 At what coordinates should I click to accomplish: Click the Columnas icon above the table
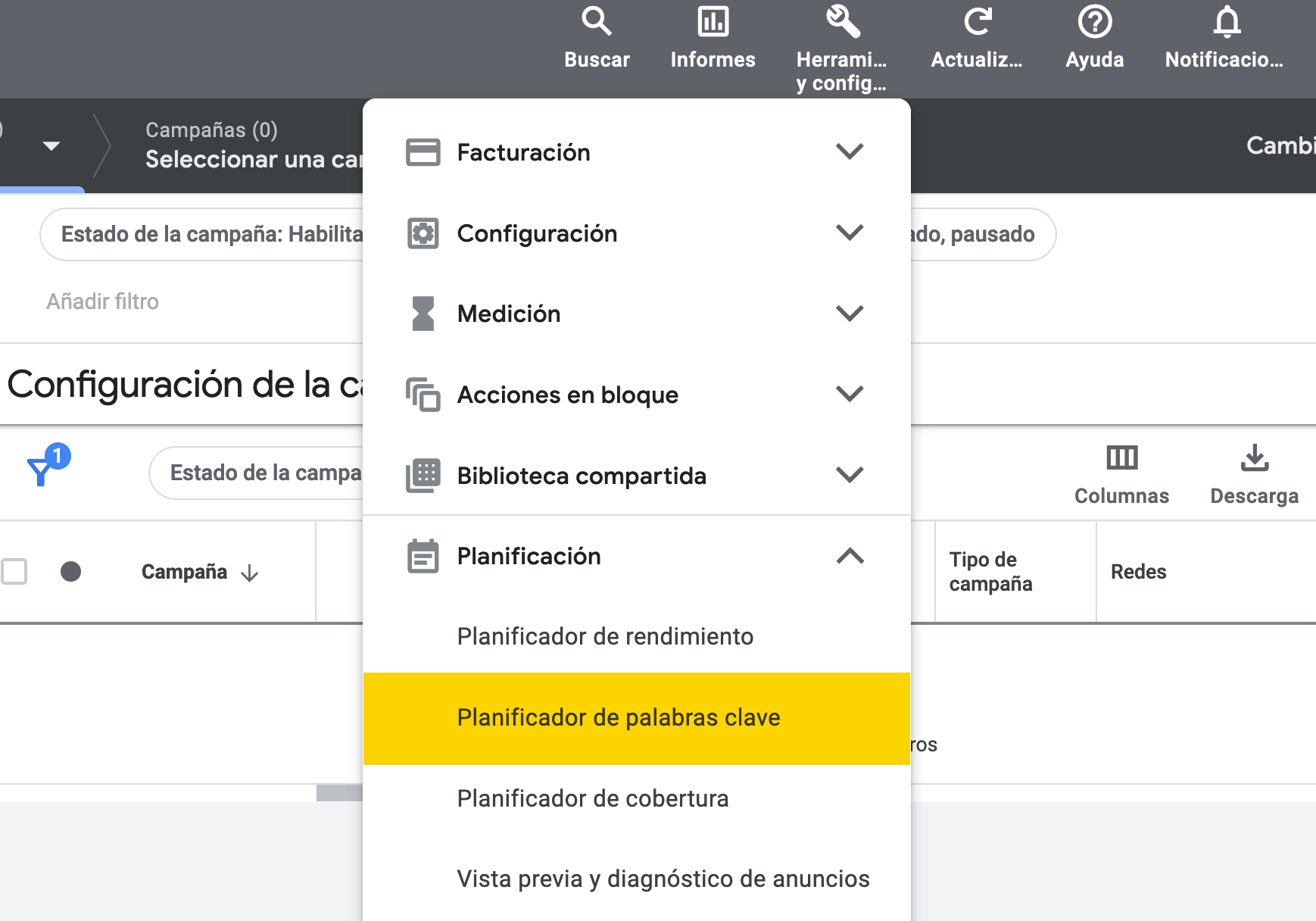point(1121,457)
